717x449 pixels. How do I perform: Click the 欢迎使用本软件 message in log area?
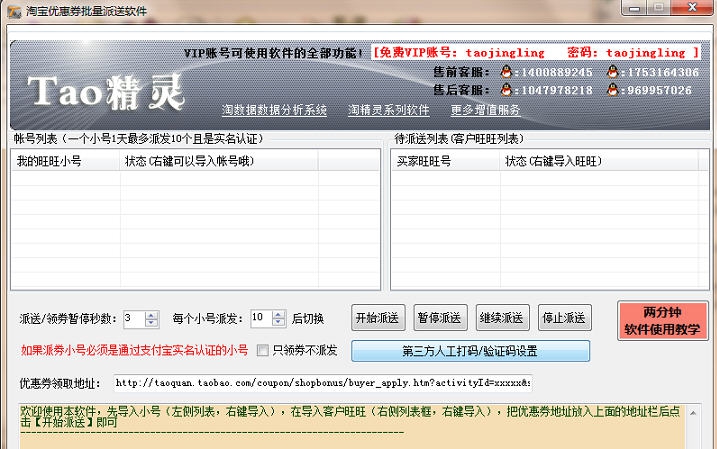point(350,417)
